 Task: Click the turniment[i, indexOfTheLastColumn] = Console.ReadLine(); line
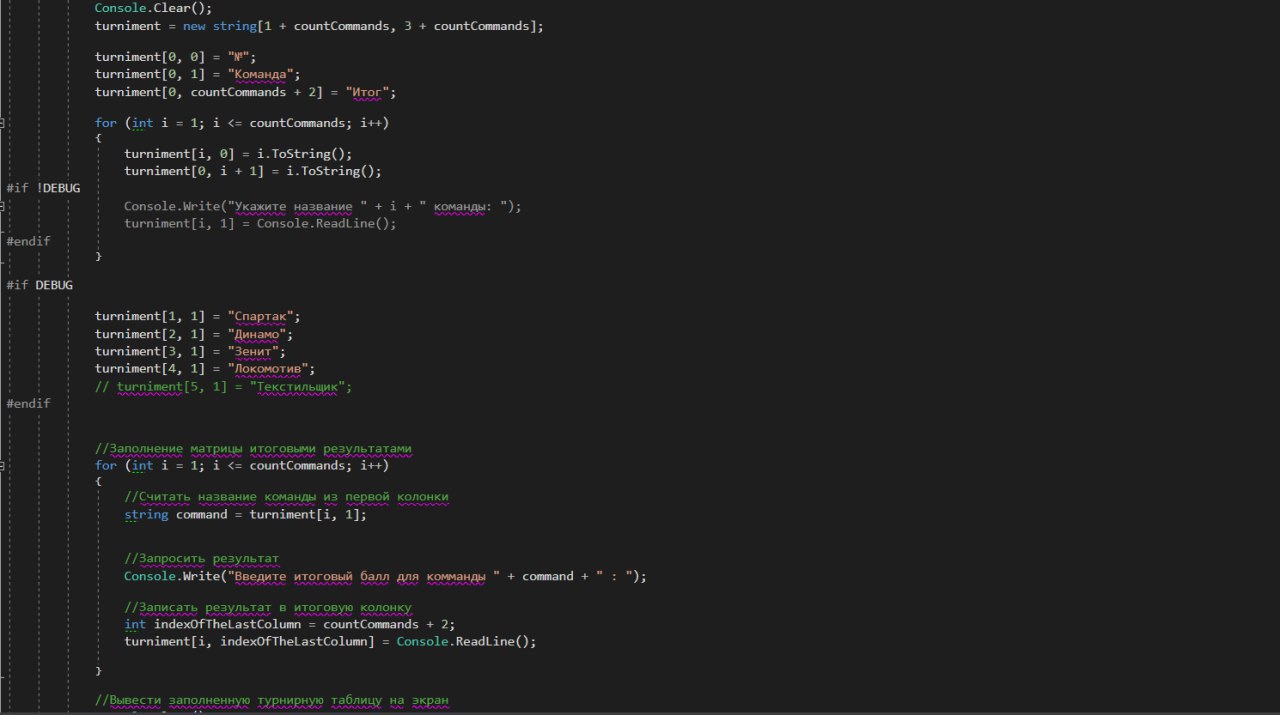point(330,641)
